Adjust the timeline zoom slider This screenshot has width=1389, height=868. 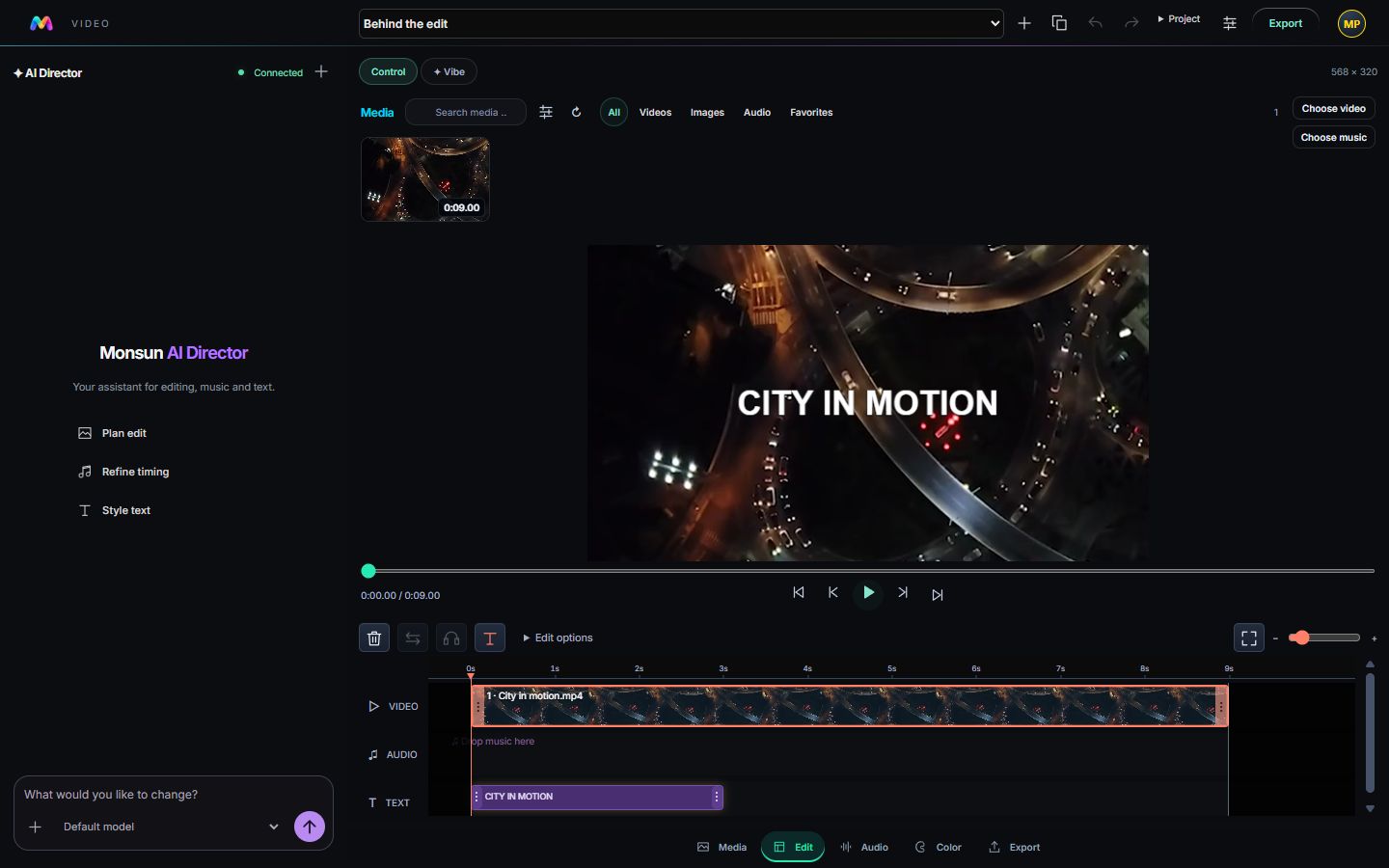pos(1323,637)
